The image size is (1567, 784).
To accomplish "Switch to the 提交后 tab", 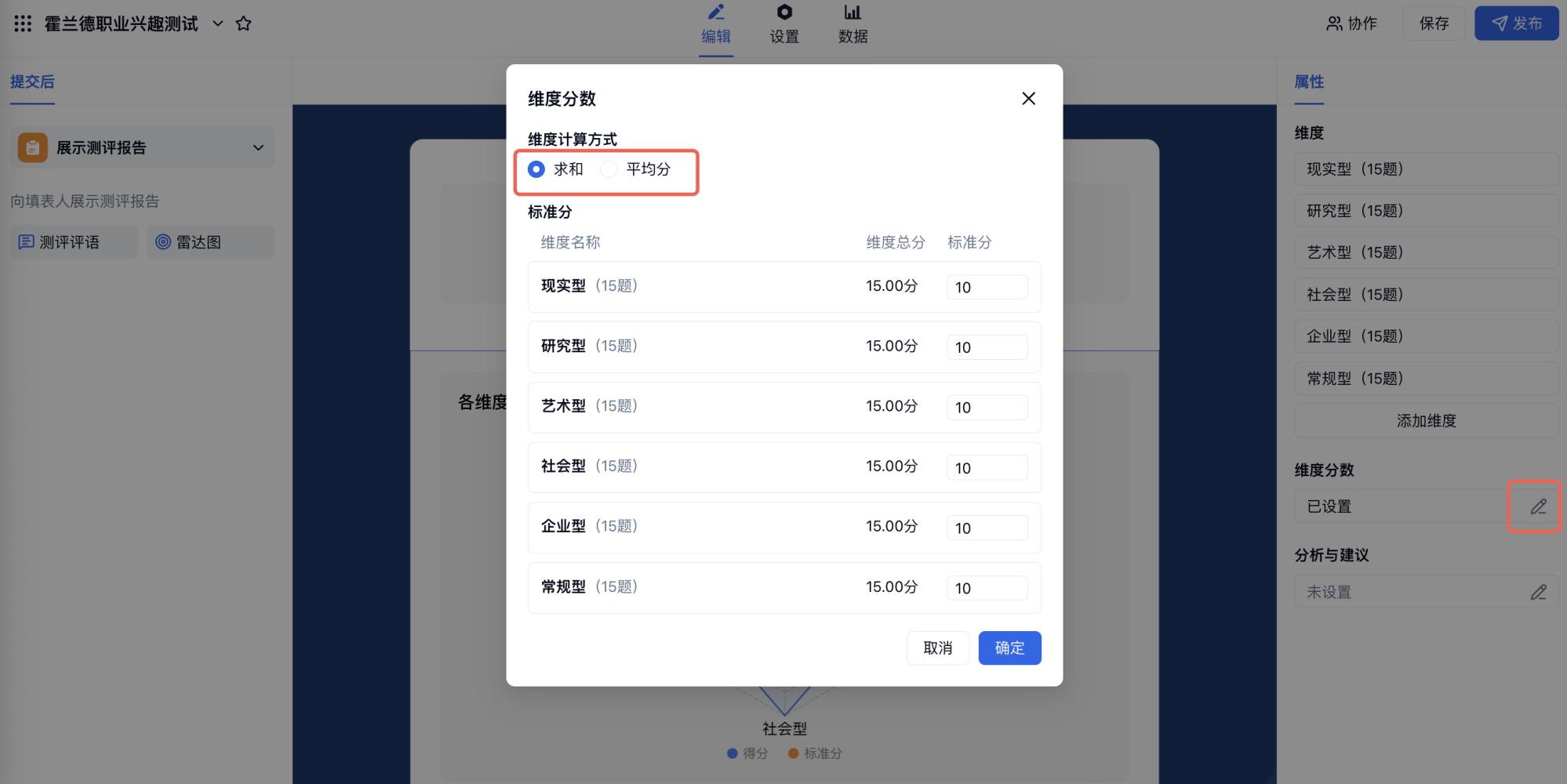I will click(32, 82).
